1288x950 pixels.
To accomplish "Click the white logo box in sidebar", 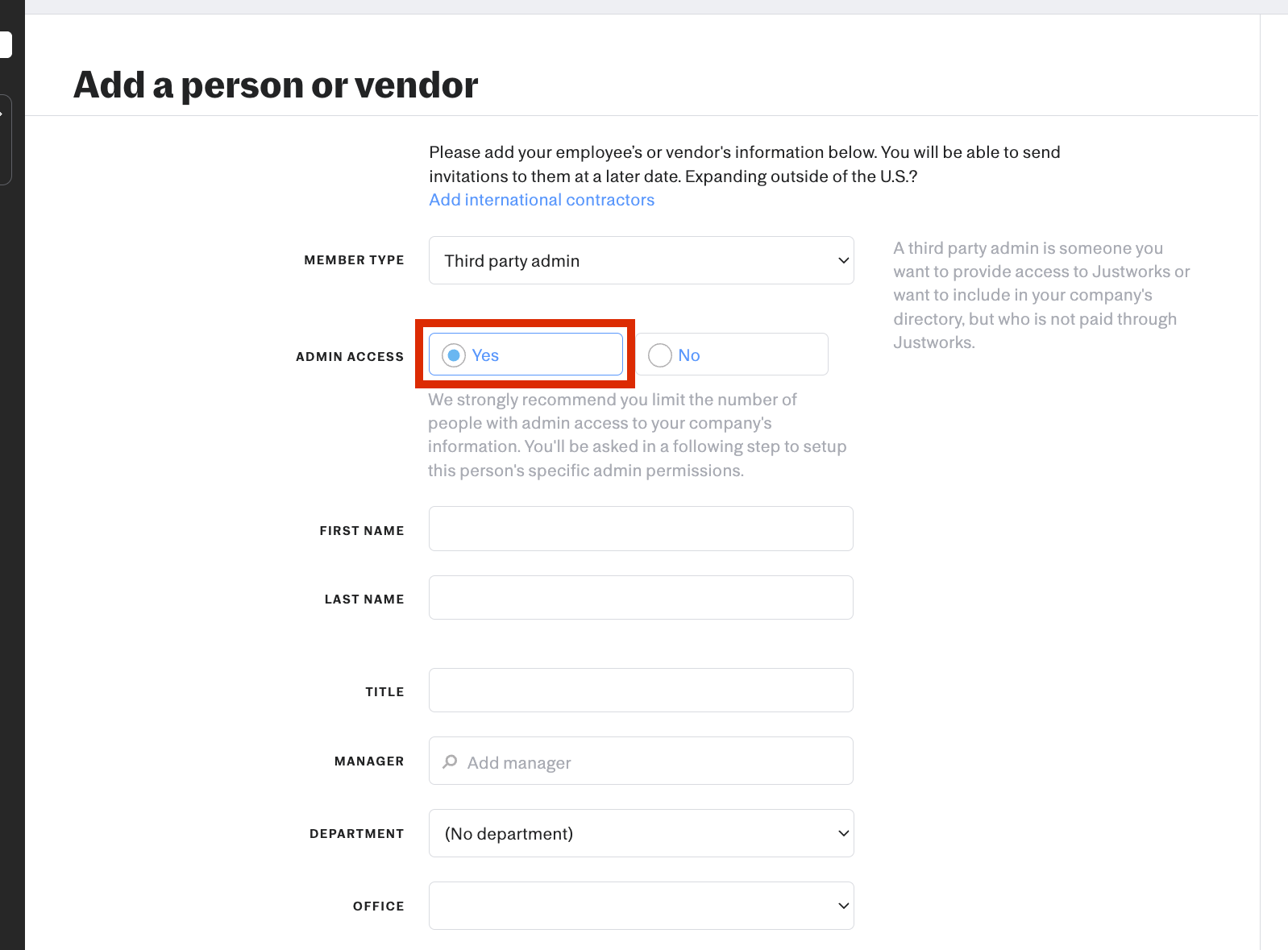I will click(x=5, y=45).
